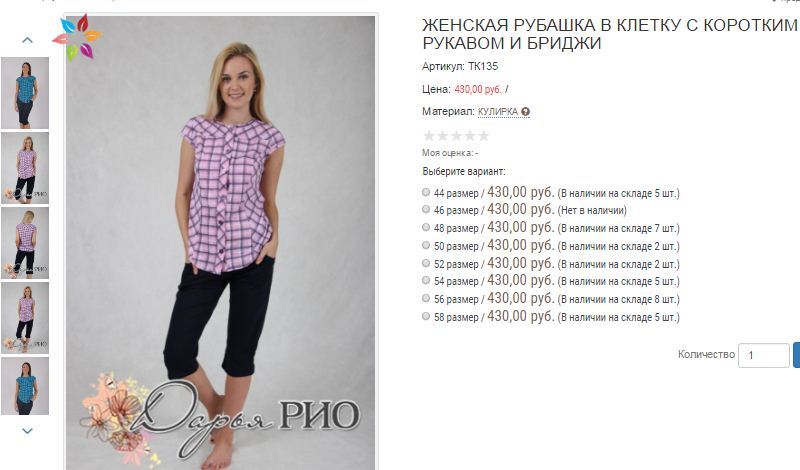Select the 52 размер radio option
This screenshot has width=800, height=470.
pos(426,263)
